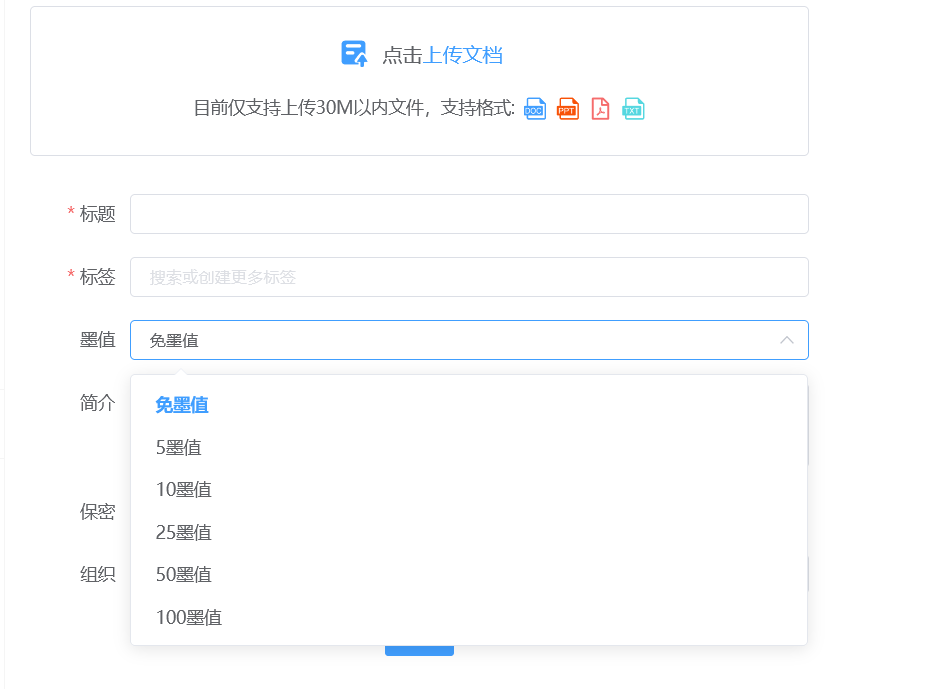Click the upload document icon
The width and height of the screenshot is (932, 689).
tap(354, 54)
